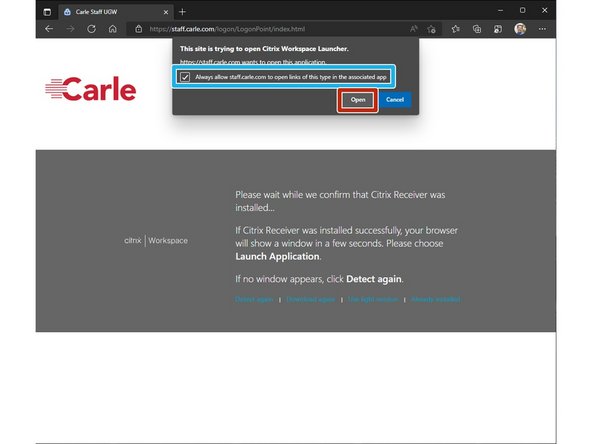Click the Carle logo

(91, 89)
